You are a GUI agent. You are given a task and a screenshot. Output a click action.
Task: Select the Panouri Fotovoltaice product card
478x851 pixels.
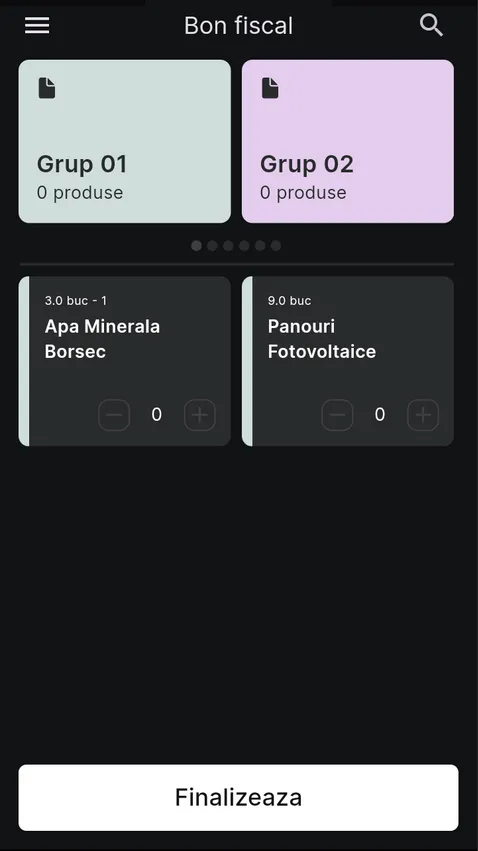(x=348, y=361)
